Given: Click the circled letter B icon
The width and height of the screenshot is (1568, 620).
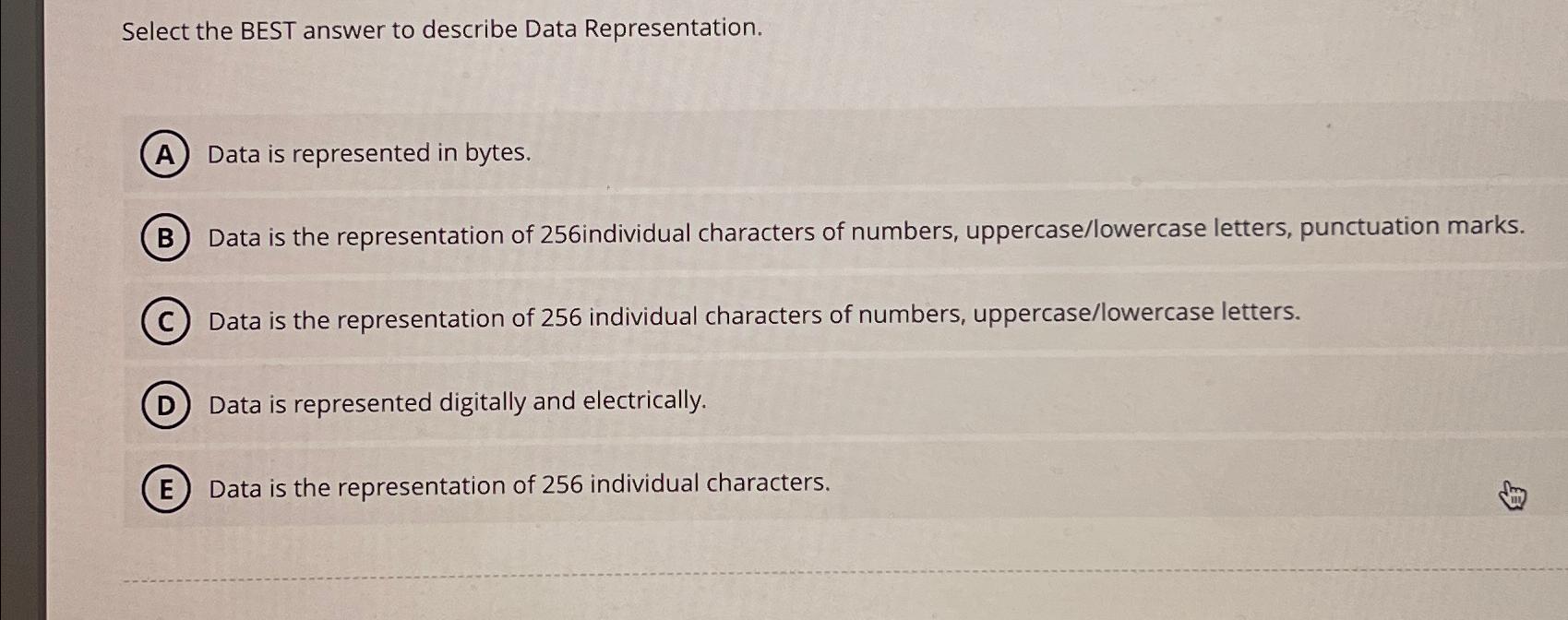Looking at the screenshot, I should point(166,237).
